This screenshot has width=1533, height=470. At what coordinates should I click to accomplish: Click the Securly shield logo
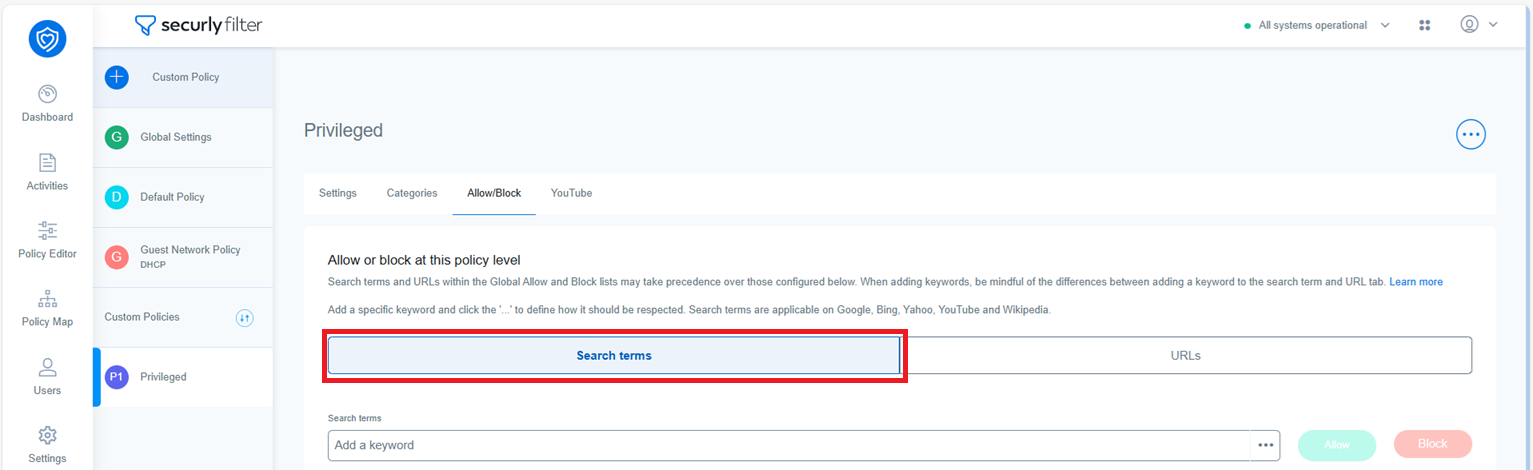point(47,39)
